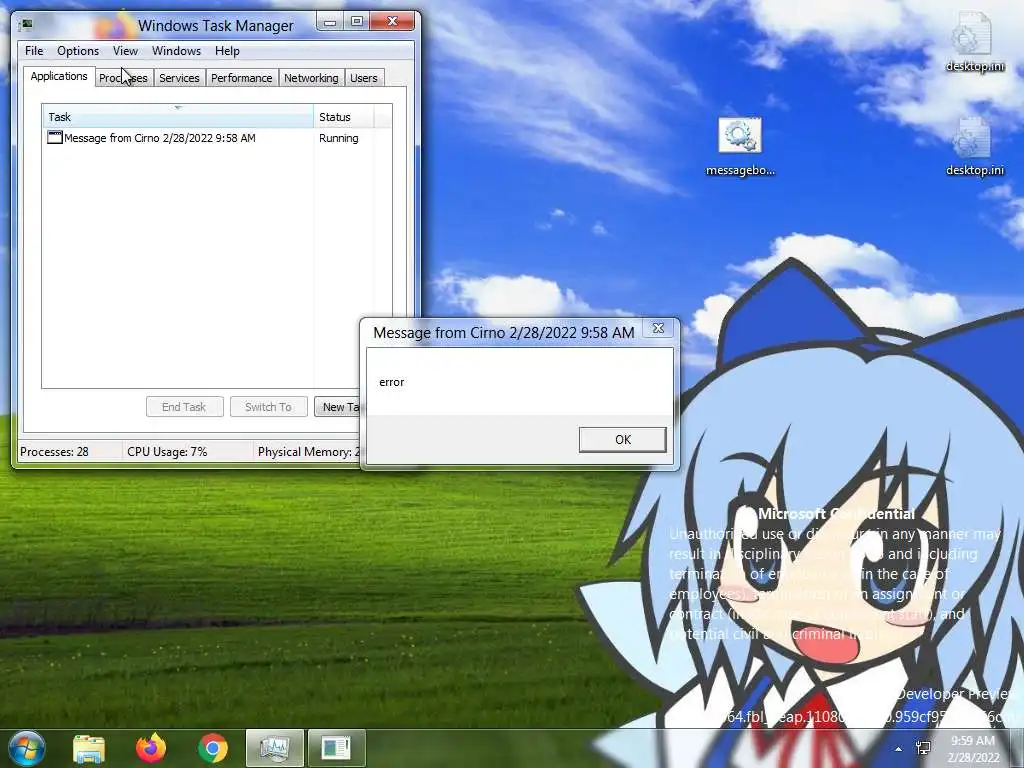Click the CPU Usage: 7% status entry
This screenshot has width=1024, height=768.
167,451
